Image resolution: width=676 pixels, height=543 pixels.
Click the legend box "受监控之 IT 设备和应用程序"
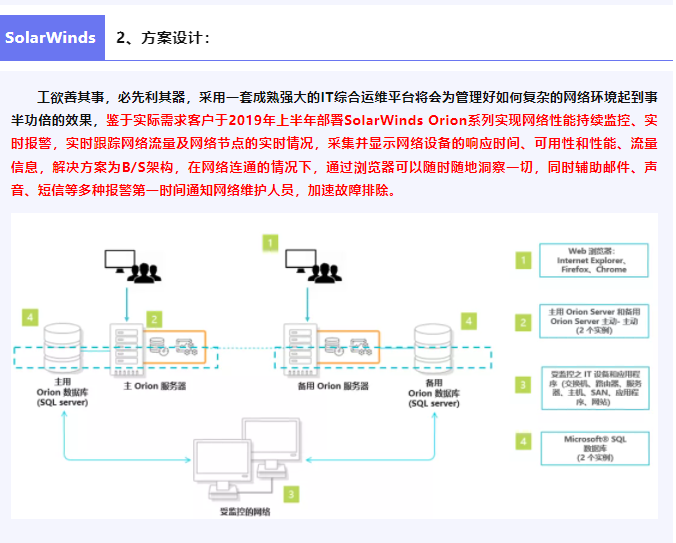click(x=595, y=388)
